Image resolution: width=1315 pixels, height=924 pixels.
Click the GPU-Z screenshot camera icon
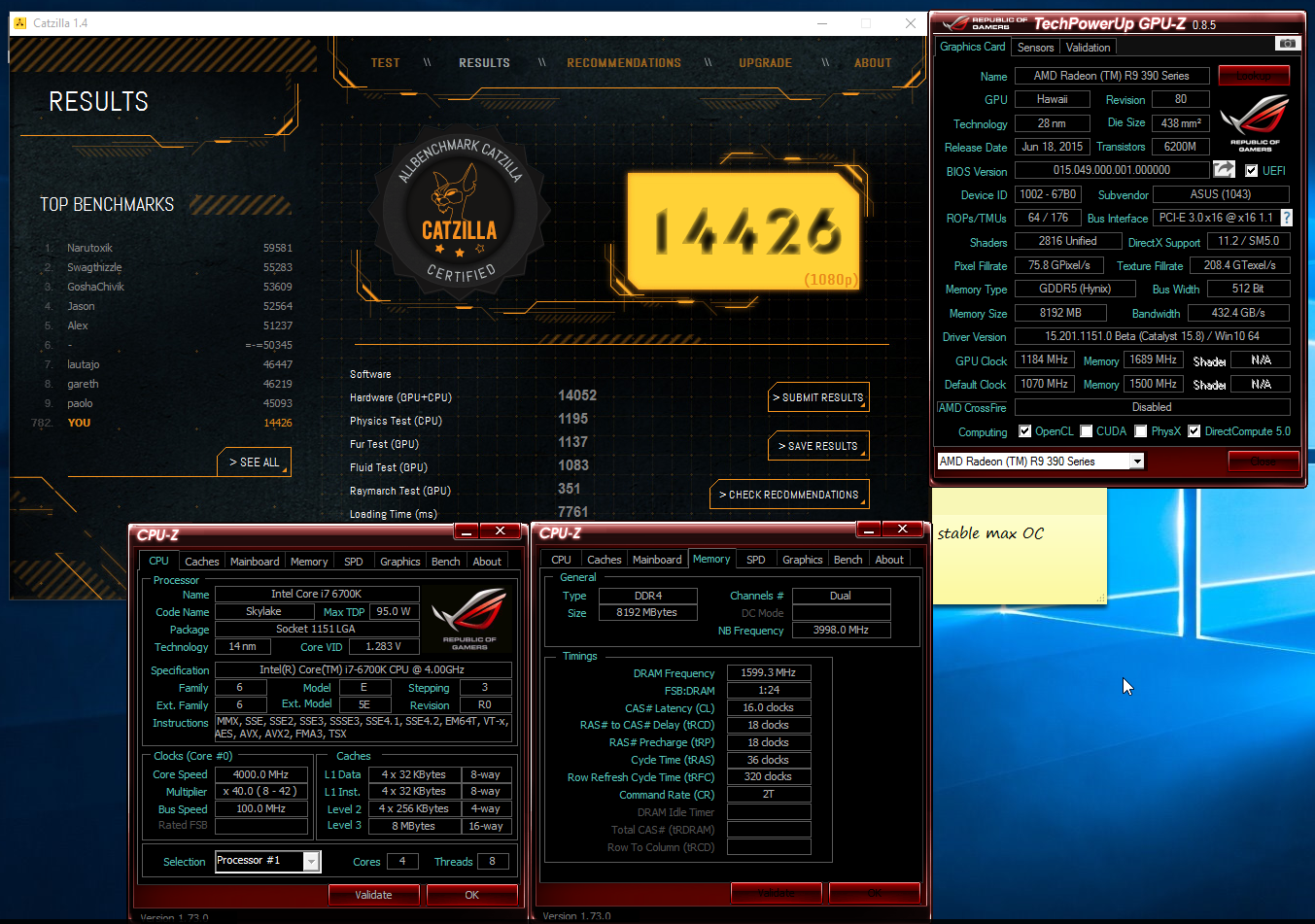1287,44
